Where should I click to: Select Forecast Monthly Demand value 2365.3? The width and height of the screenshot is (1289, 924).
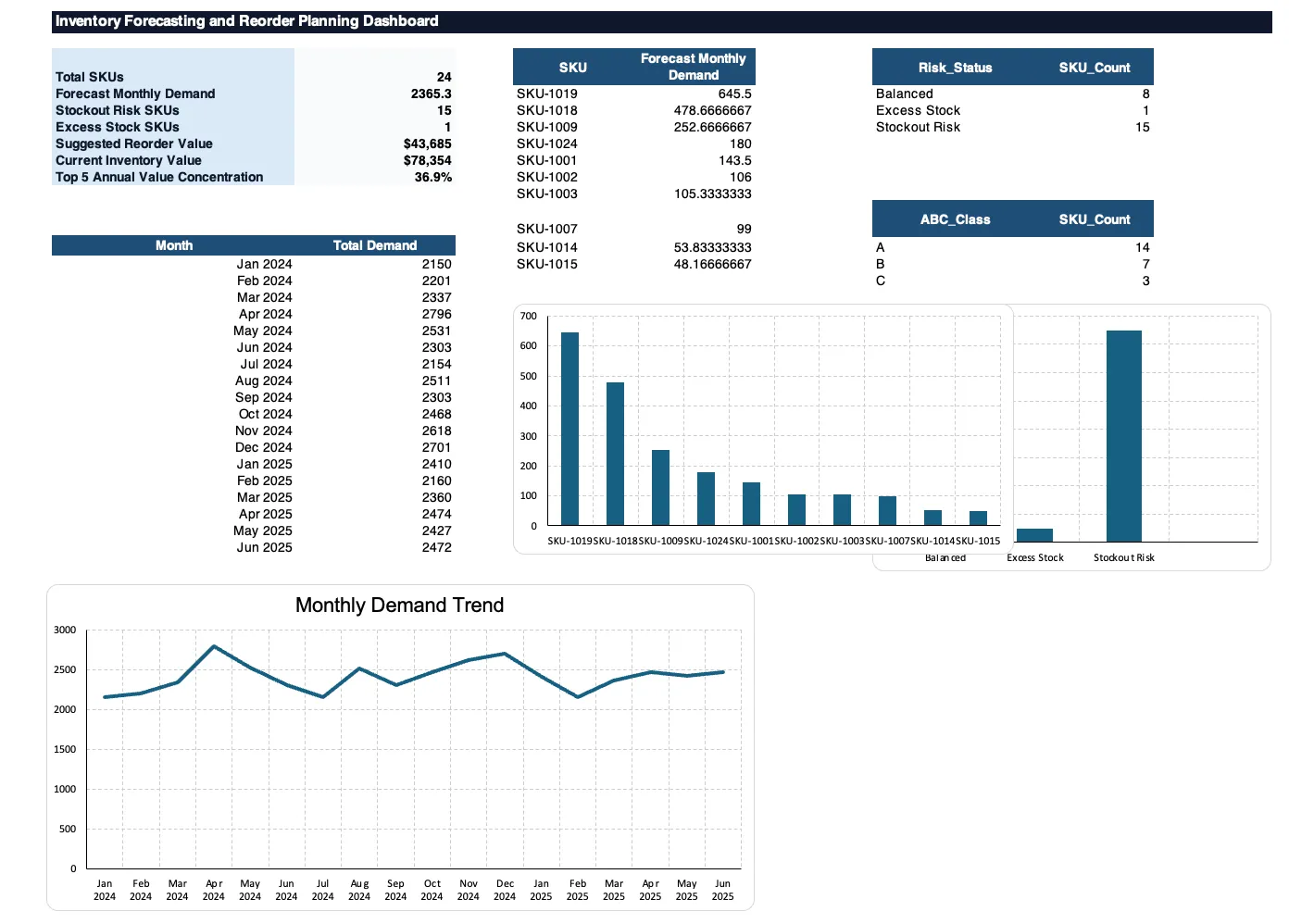(x=431, y=94)
